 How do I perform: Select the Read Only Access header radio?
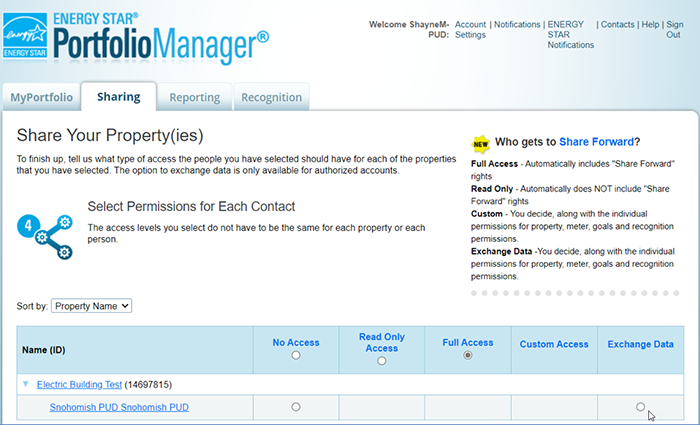381,361
